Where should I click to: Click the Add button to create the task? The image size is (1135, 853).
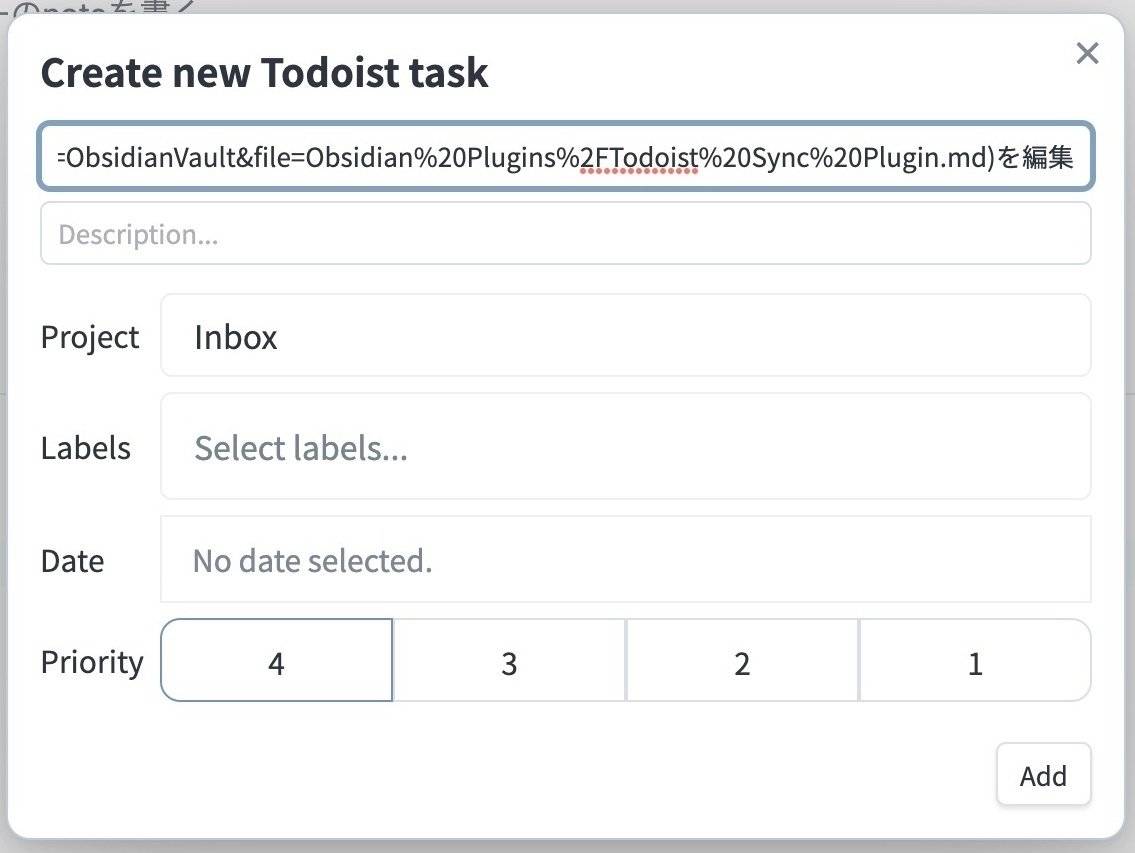point(1043,775)
